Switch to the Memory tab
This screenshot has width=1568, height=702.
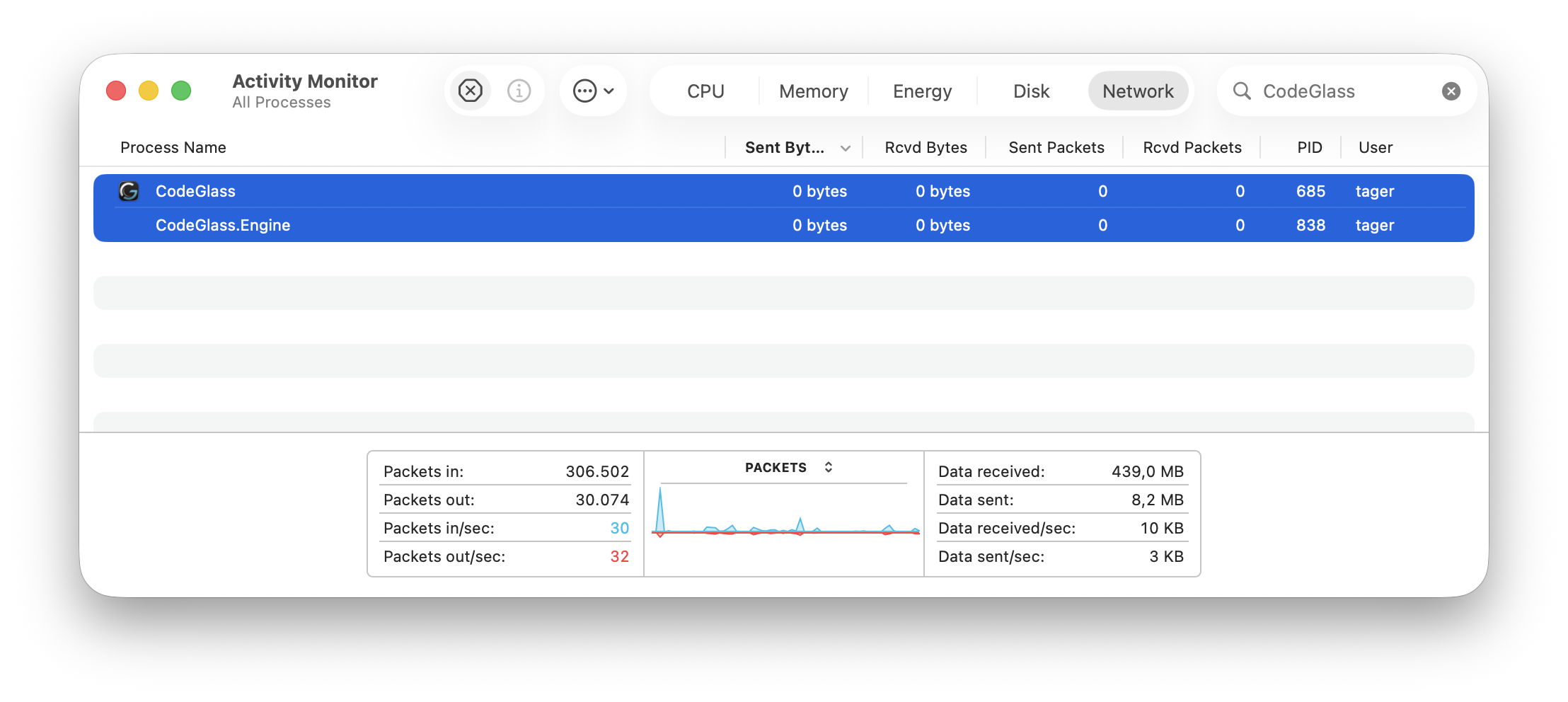[x=814, y=91]
